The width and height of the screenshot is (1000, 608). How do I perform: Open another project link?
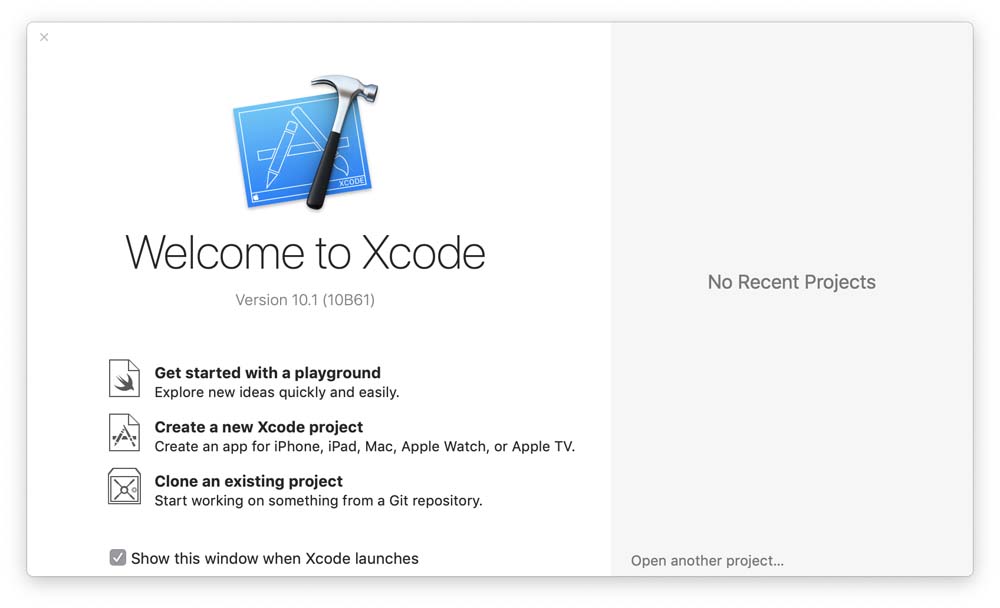tap(707, 561)
